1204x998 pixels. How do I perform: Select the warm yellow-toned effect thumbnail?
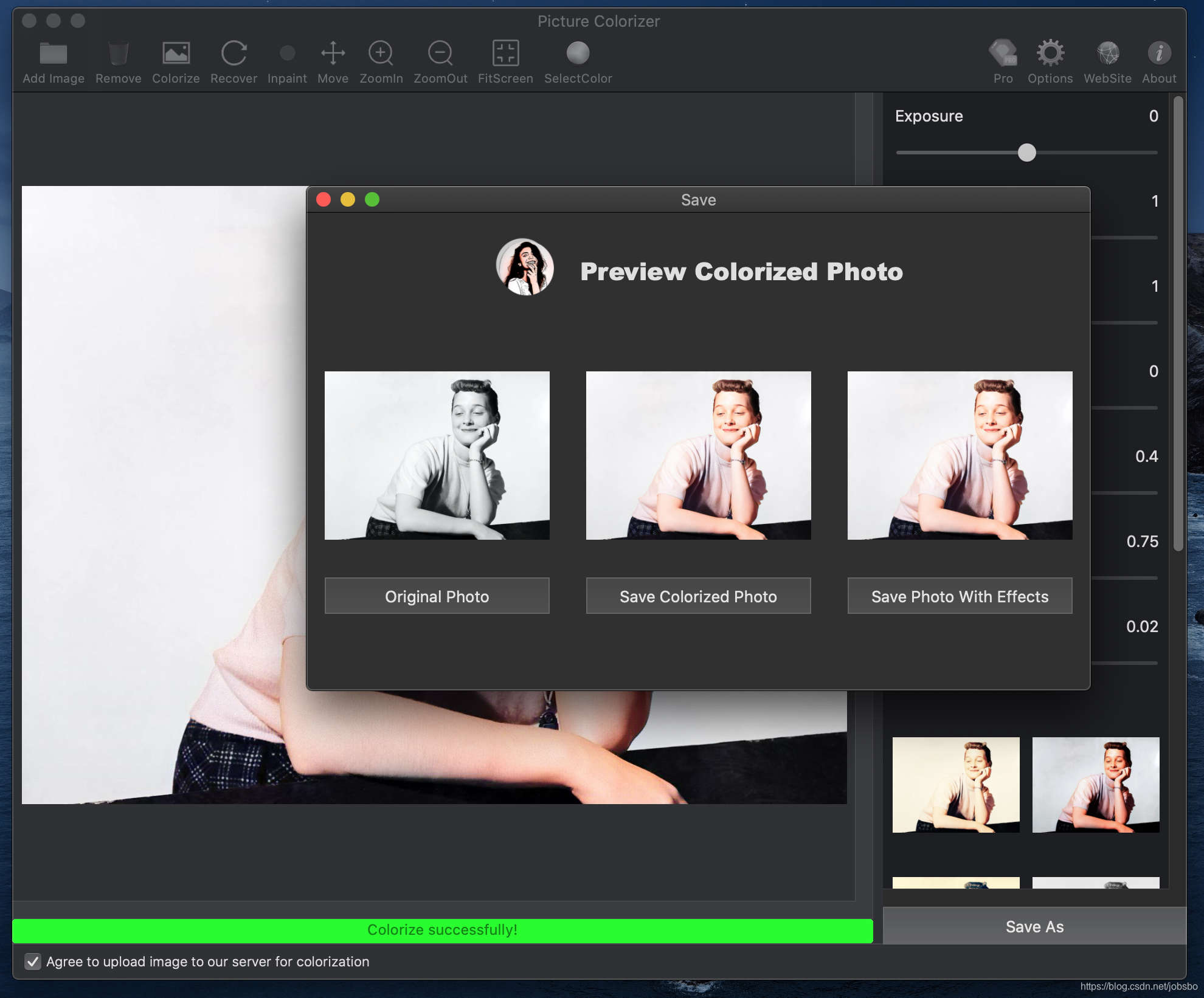click(956, 785)
